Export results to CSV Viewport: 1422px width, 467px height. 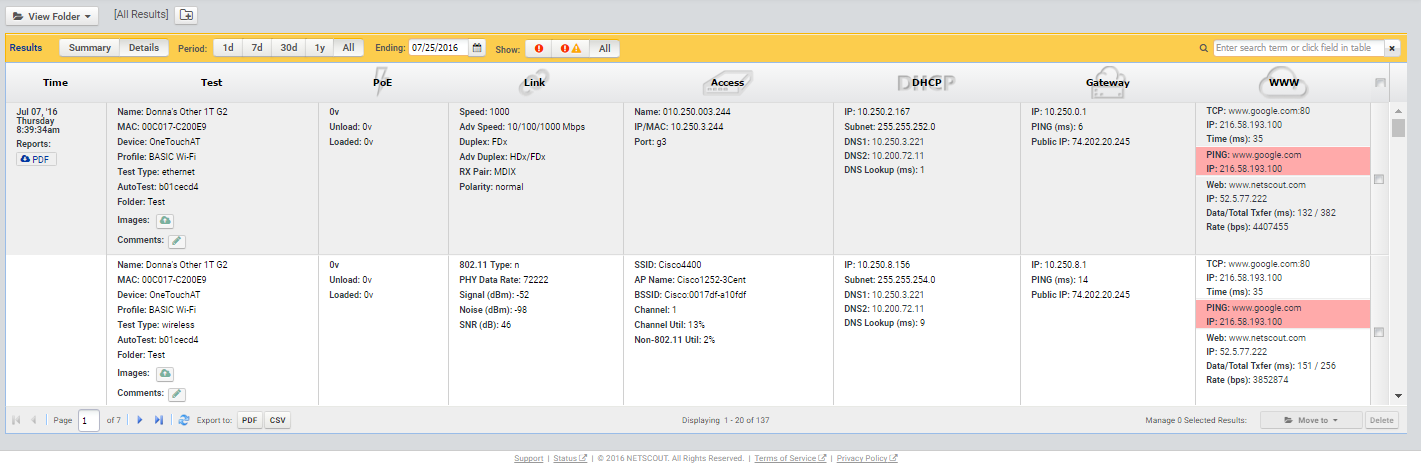pos(278,421)
